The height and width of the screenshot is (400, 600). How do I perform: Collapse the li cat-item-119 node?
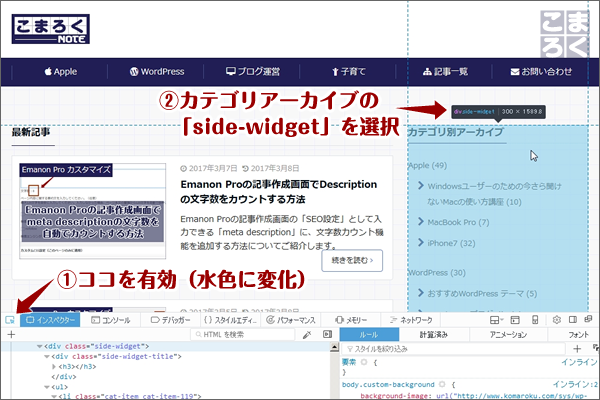[54, 397]
